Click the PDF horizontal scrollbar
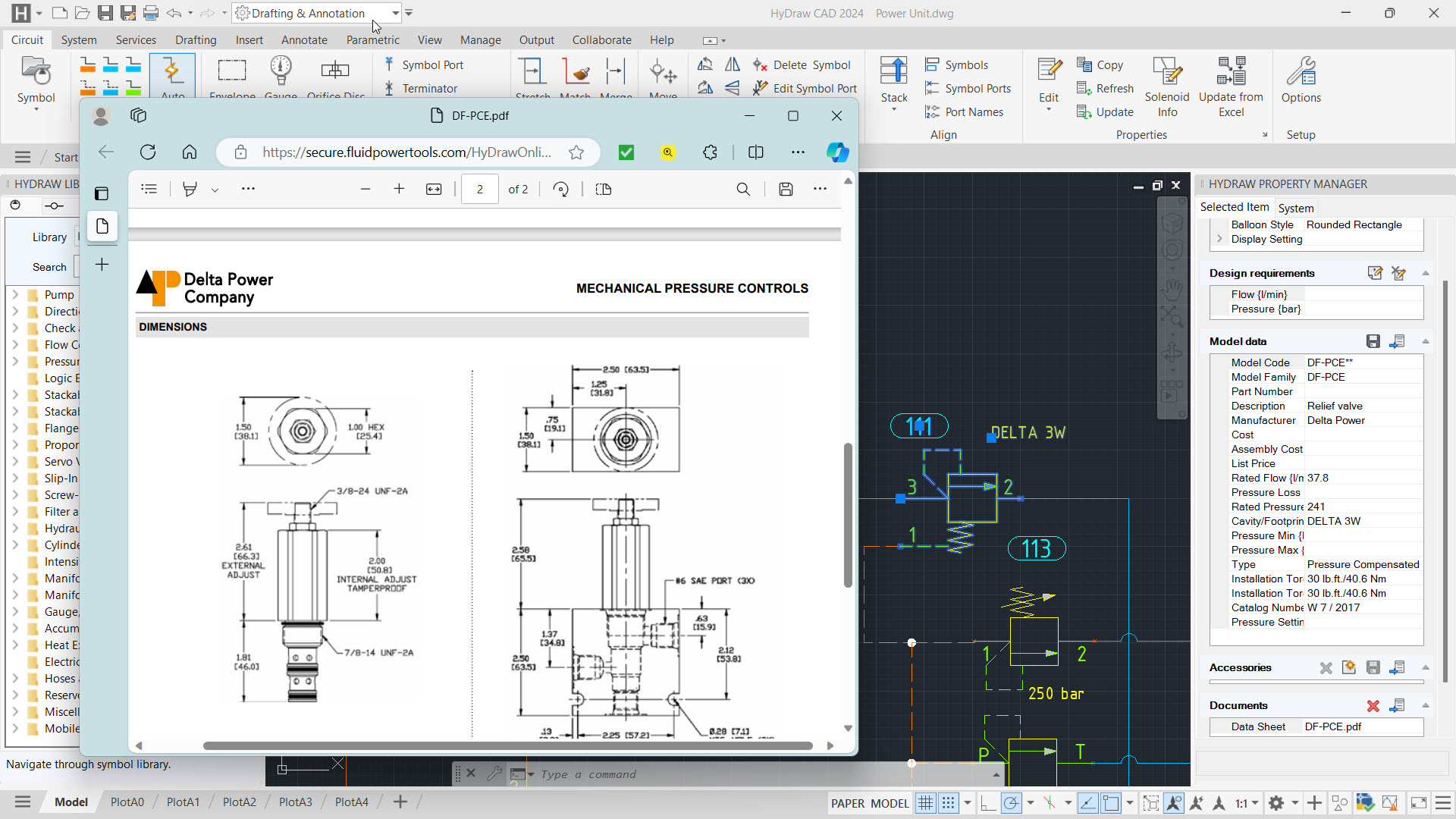 tap(507, 745)
